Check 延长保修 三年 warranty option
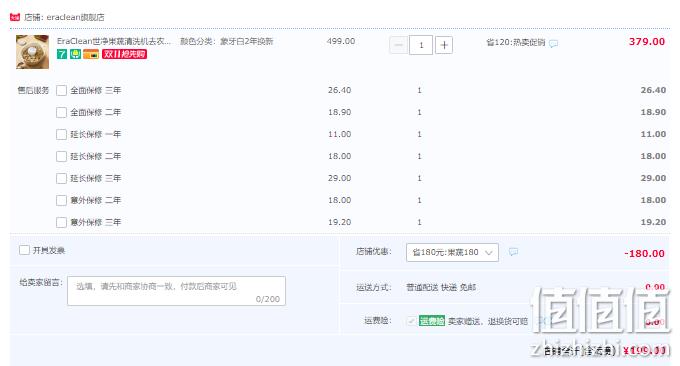The image size is (680, 366). click(x=62, y=179)
